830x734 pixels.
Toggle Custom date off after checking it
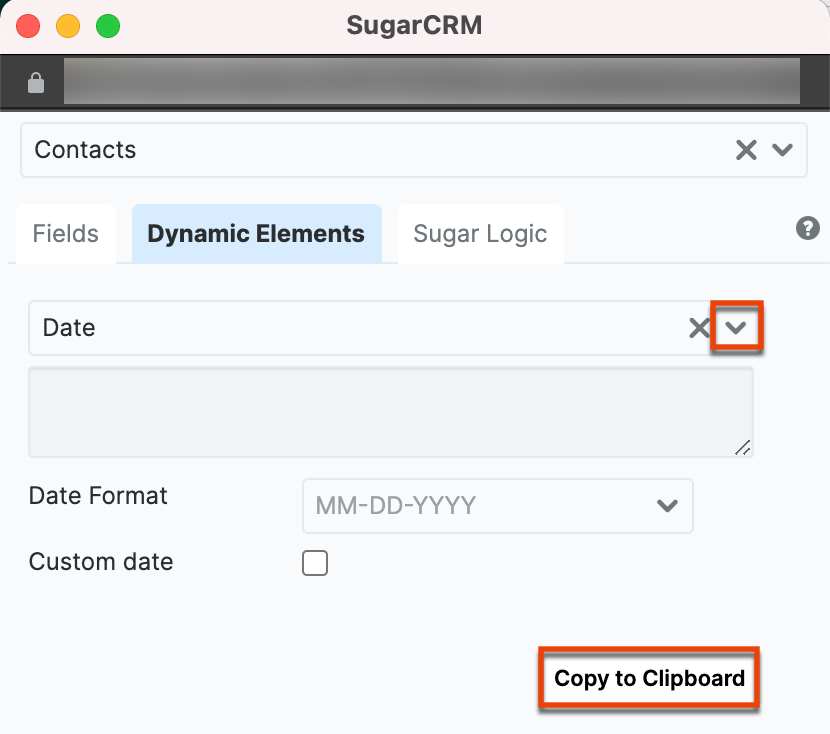coord(315,563)
